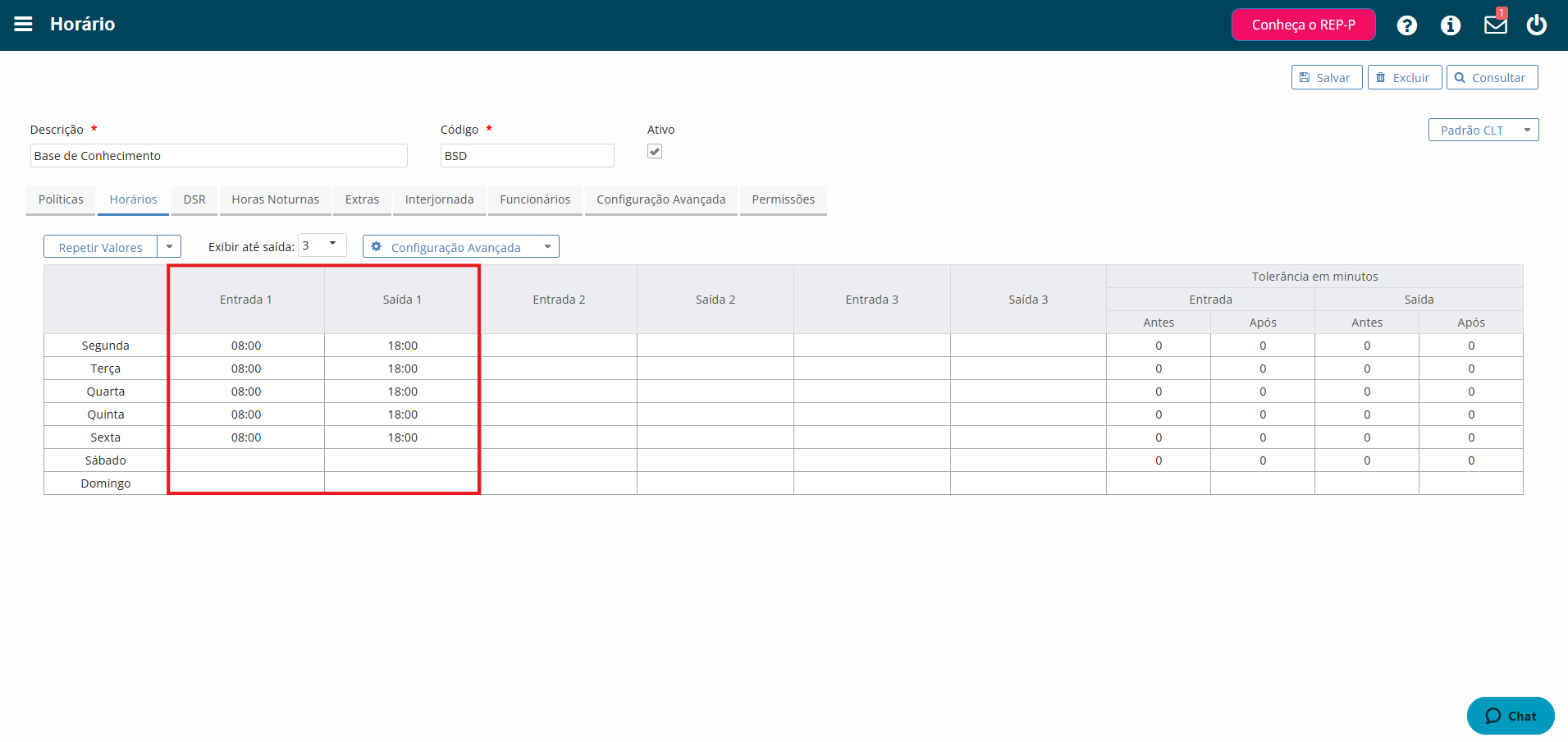Click the Horário page title
Screen dimensions: 1568x742
click(x=82, y=24)
